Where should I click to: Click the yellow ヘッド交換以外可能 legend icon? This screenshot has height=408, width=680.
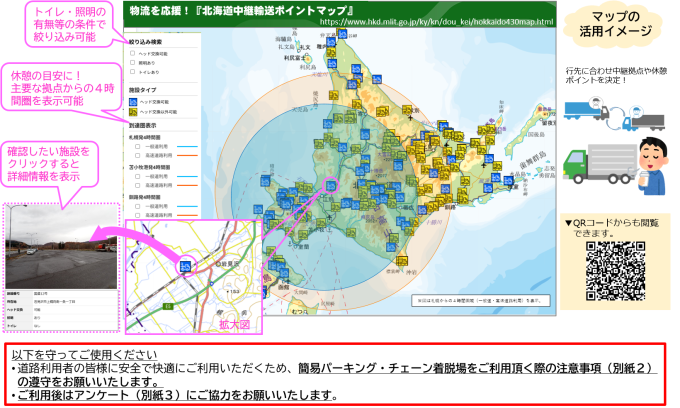pos(131,112)
